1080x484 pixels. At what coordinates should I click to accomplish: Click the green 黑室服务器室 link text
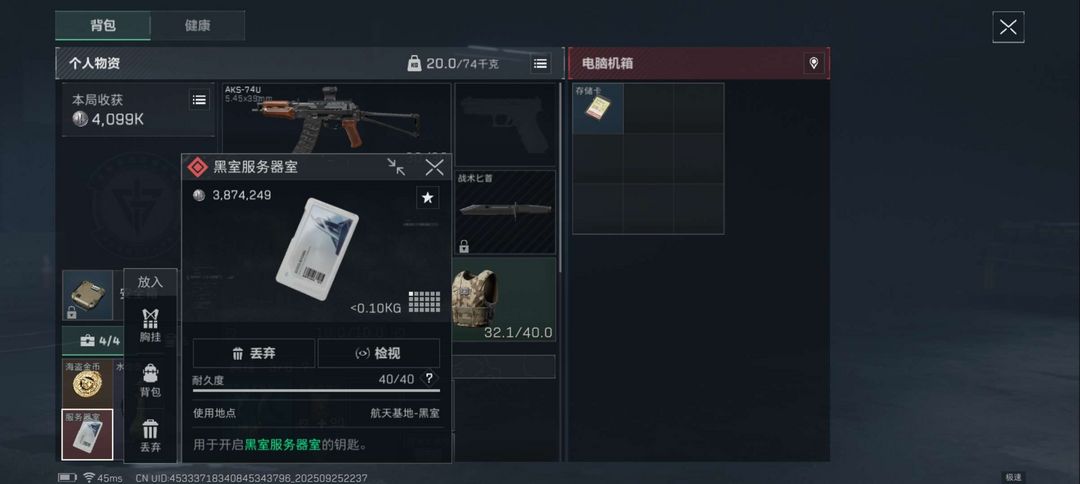(283, 445)
